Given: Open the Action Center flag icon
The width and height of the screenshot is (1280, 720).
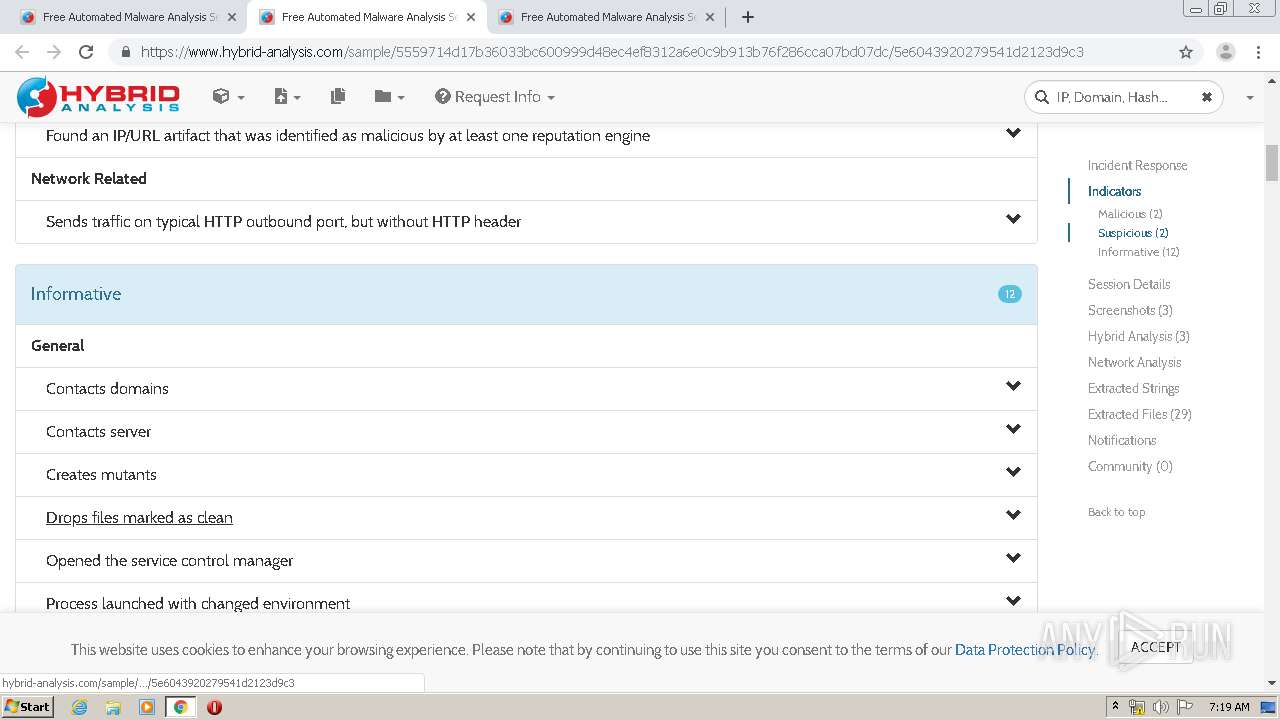Looking at the screenshot, I should pos(1183,707).
